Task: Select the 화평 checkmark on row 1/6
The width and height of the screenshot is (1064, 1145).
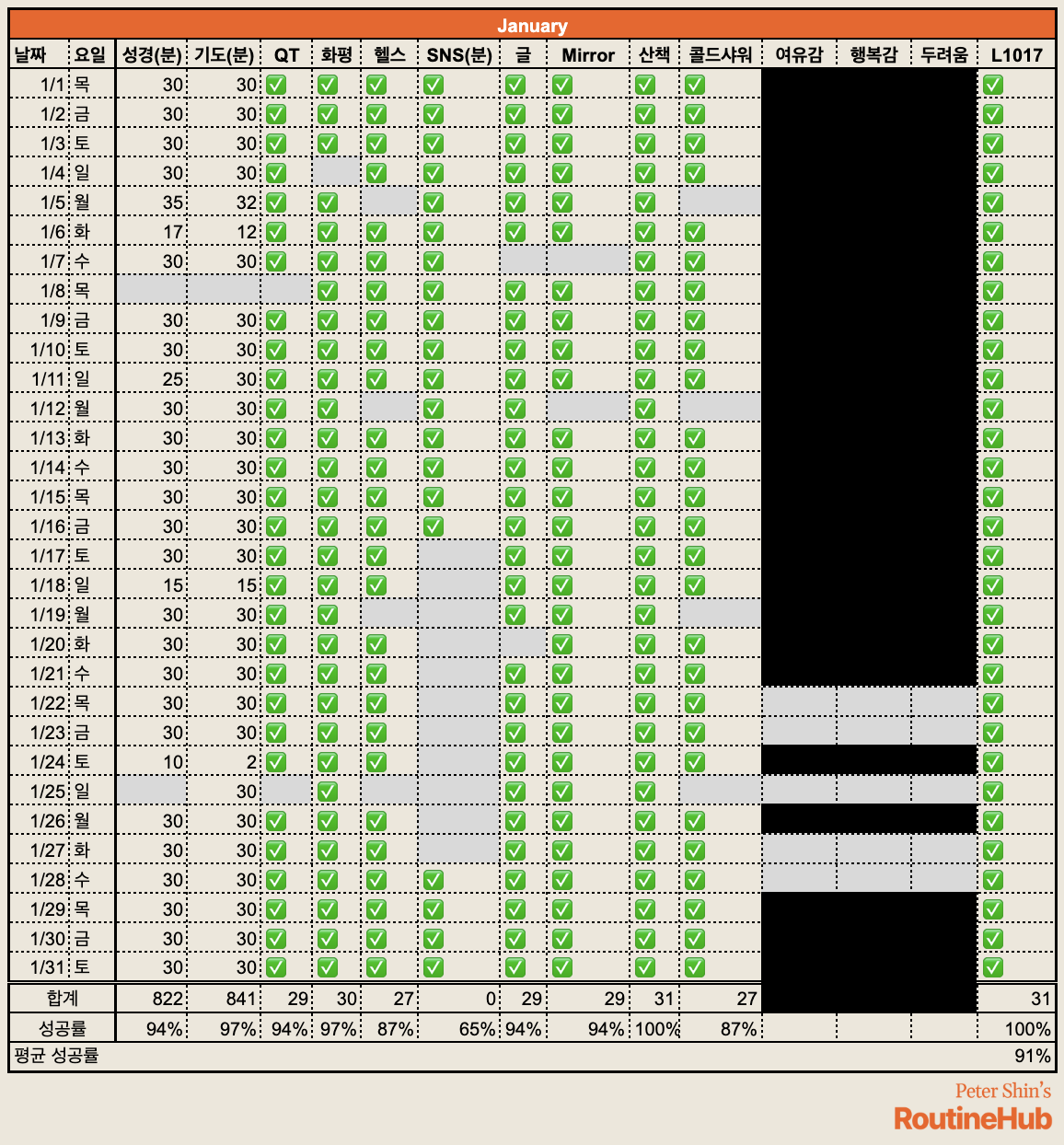Action: [x=327, y=231]
